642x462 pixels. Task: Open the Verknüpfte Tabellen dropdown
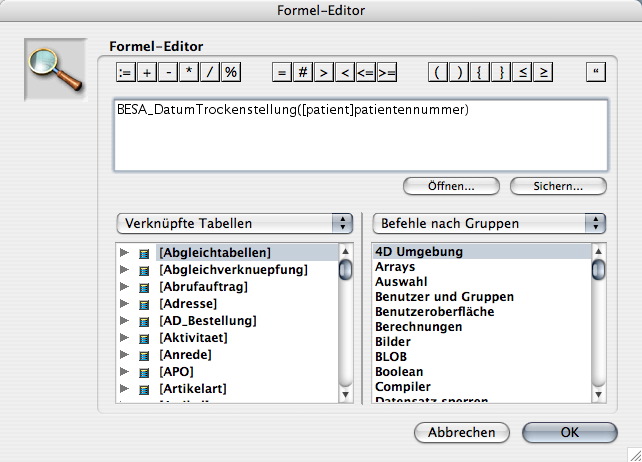pyautogui.click(x=234, y=222)
